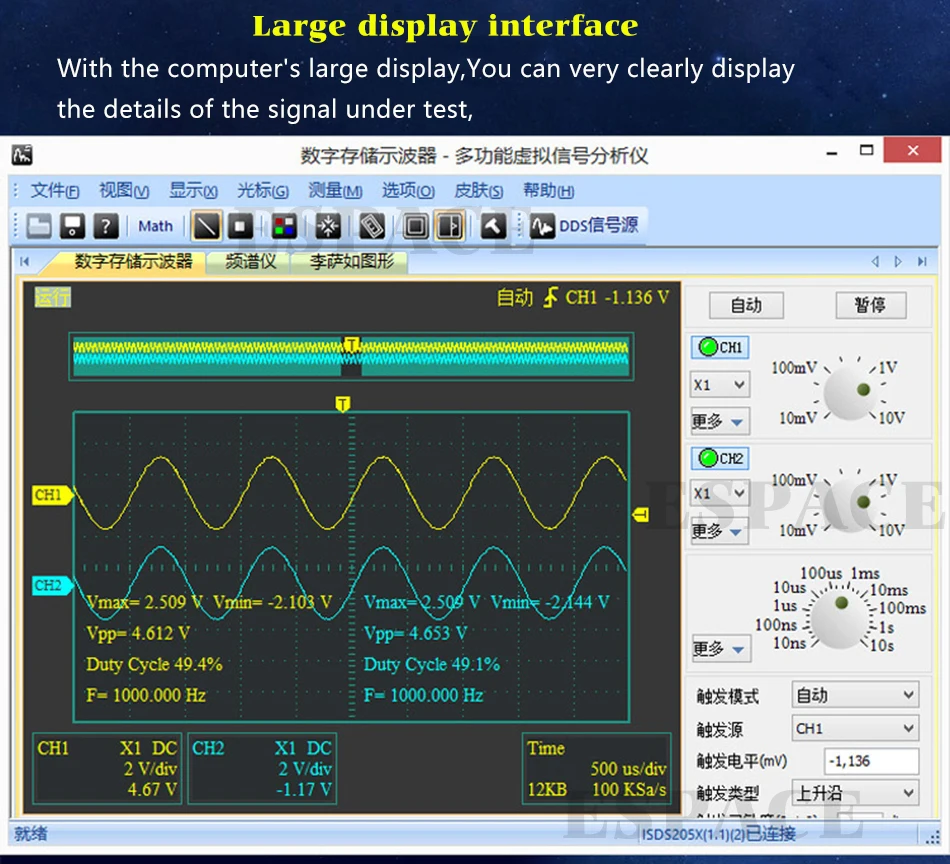Click the save floppy disk icon

click(72, 226)
